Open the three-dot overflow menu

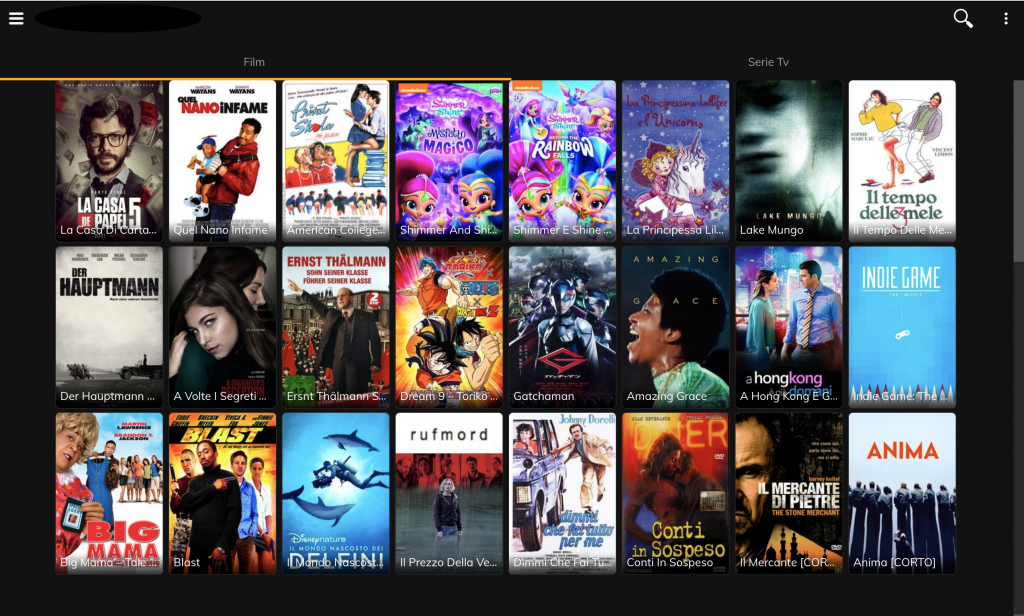coord(1005,18)
